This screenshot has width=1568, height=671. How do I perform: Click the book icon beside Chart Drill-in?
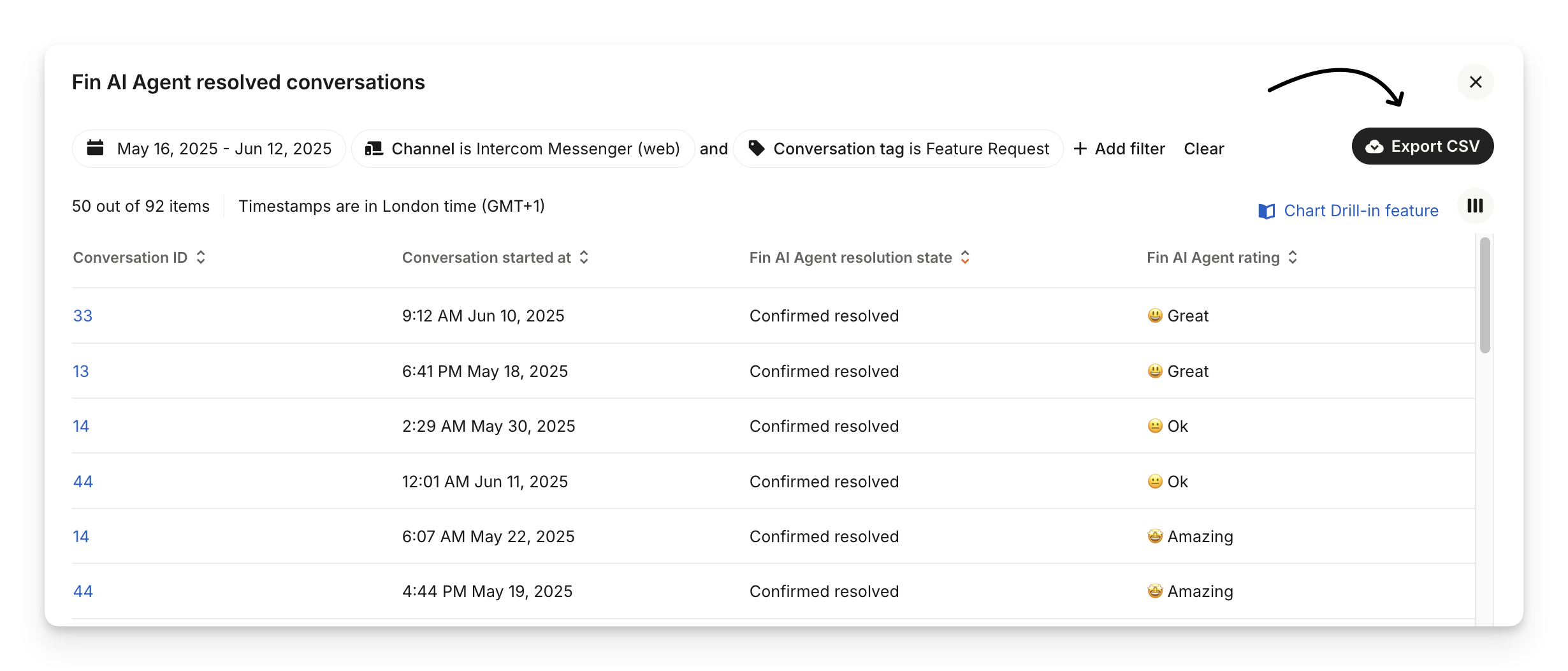click(x=1266, y=211)
